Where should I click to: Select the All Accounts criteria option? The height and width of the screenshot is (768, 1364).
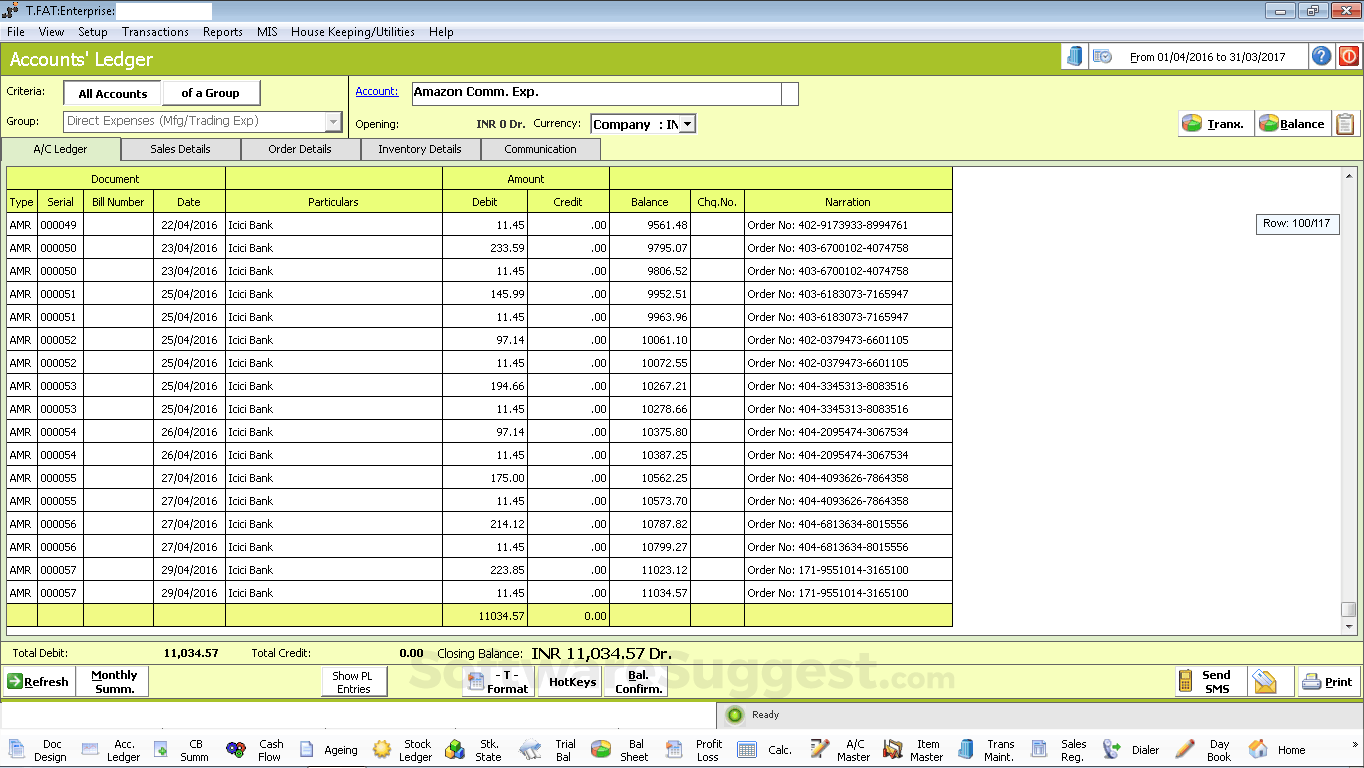[112, 93]
